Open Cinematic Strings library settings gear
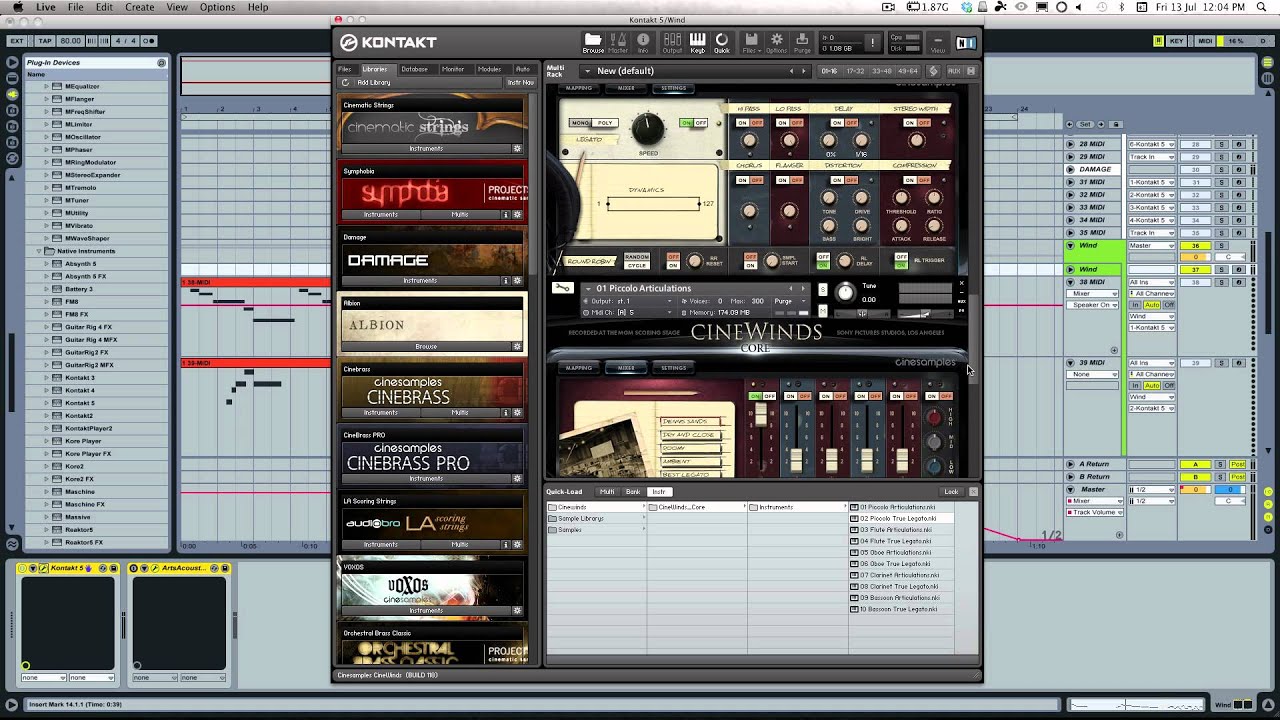The width and height of the screenshot is (1280, 720). [x=517, y=149]
